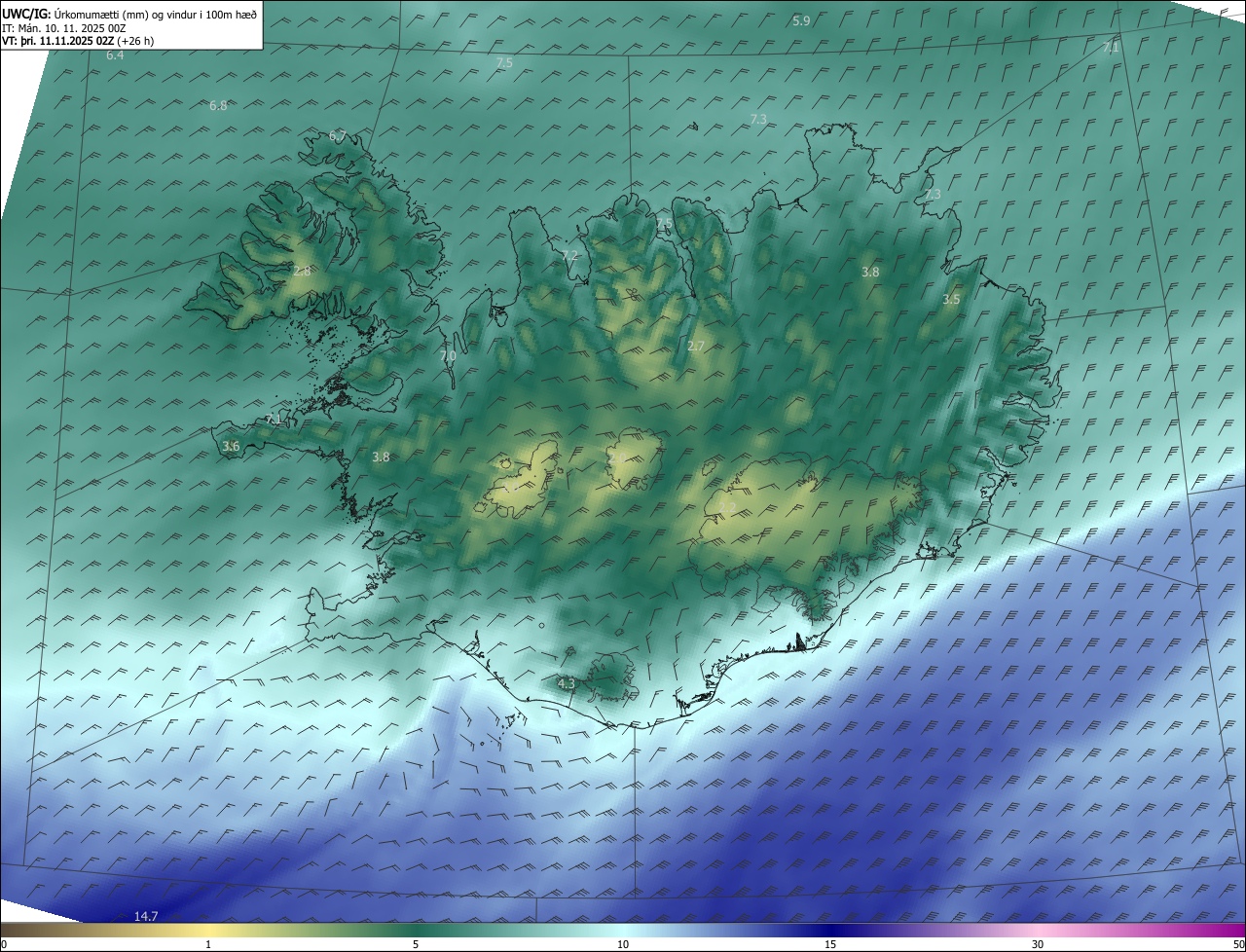Click the 50 tick on color scale
1246x952 pixels.
(x=1238, y=944)
